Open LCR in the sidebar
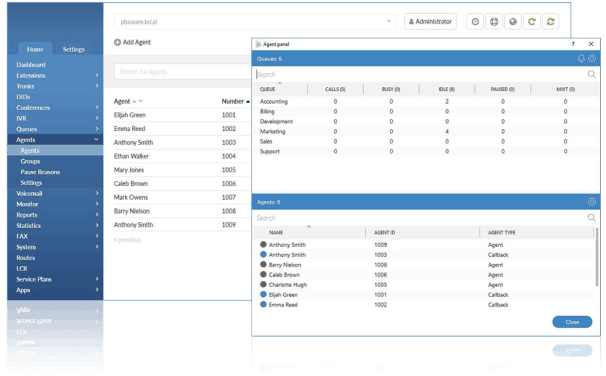Image resolution: width=606 pixels, height=376 pixels. (22, 269)
